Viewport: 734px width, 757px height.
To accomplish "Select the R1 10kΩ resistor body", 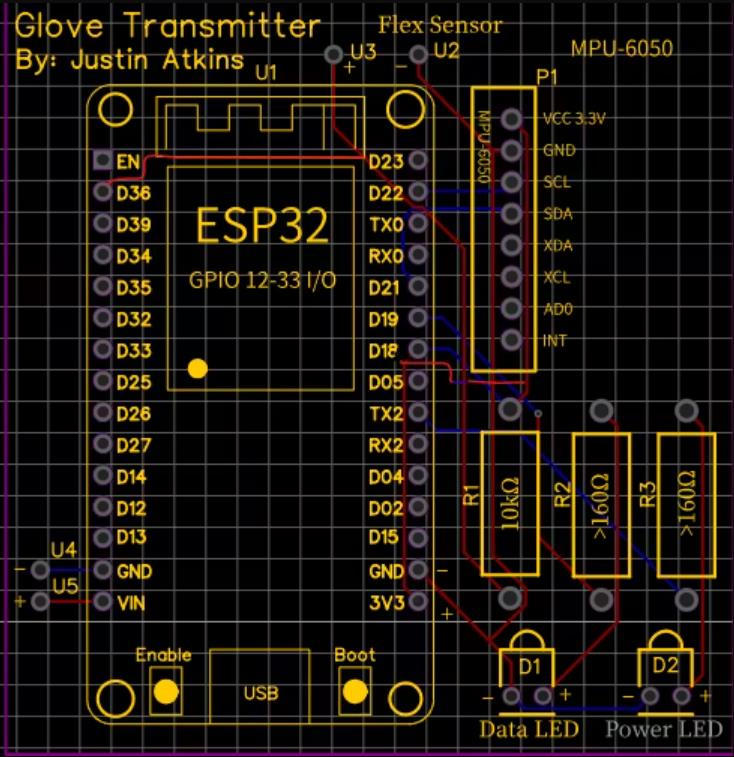I will pos(510,505).
